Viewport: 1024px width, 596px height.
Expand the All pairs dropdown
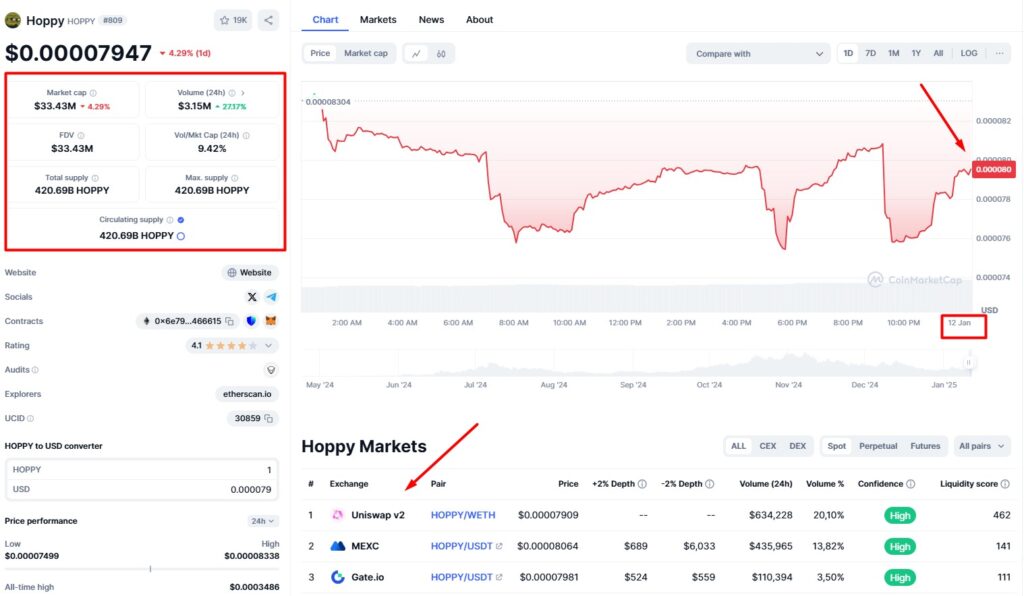[982, 446]
